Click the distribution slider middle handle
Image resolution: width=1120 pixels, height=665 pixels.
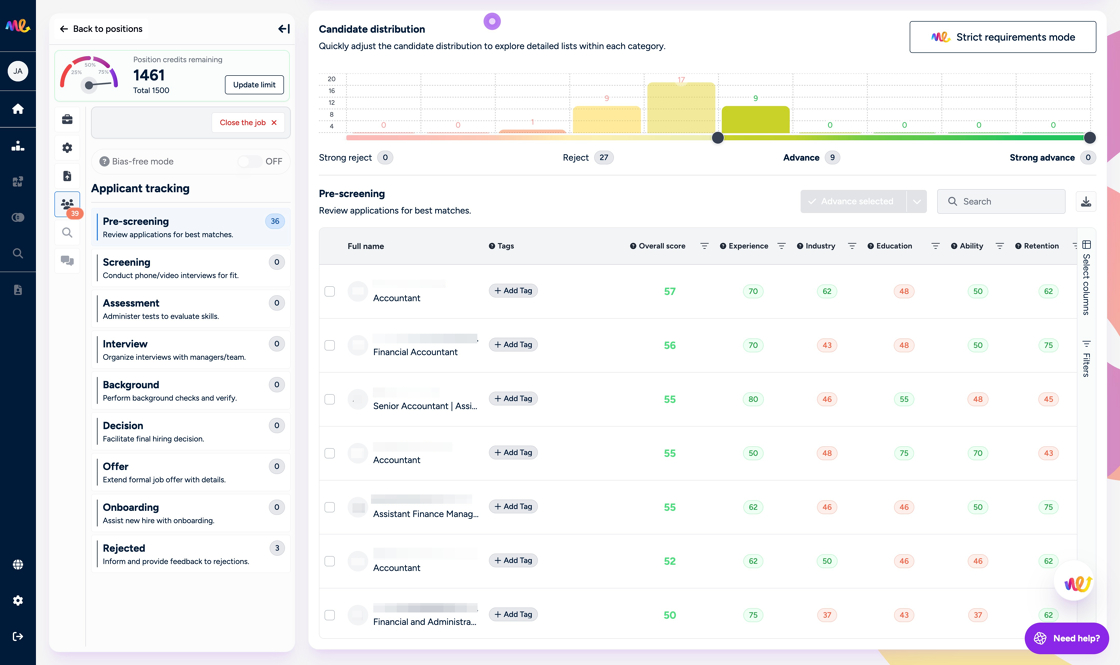pyautogui.click(x=718, y=138)
